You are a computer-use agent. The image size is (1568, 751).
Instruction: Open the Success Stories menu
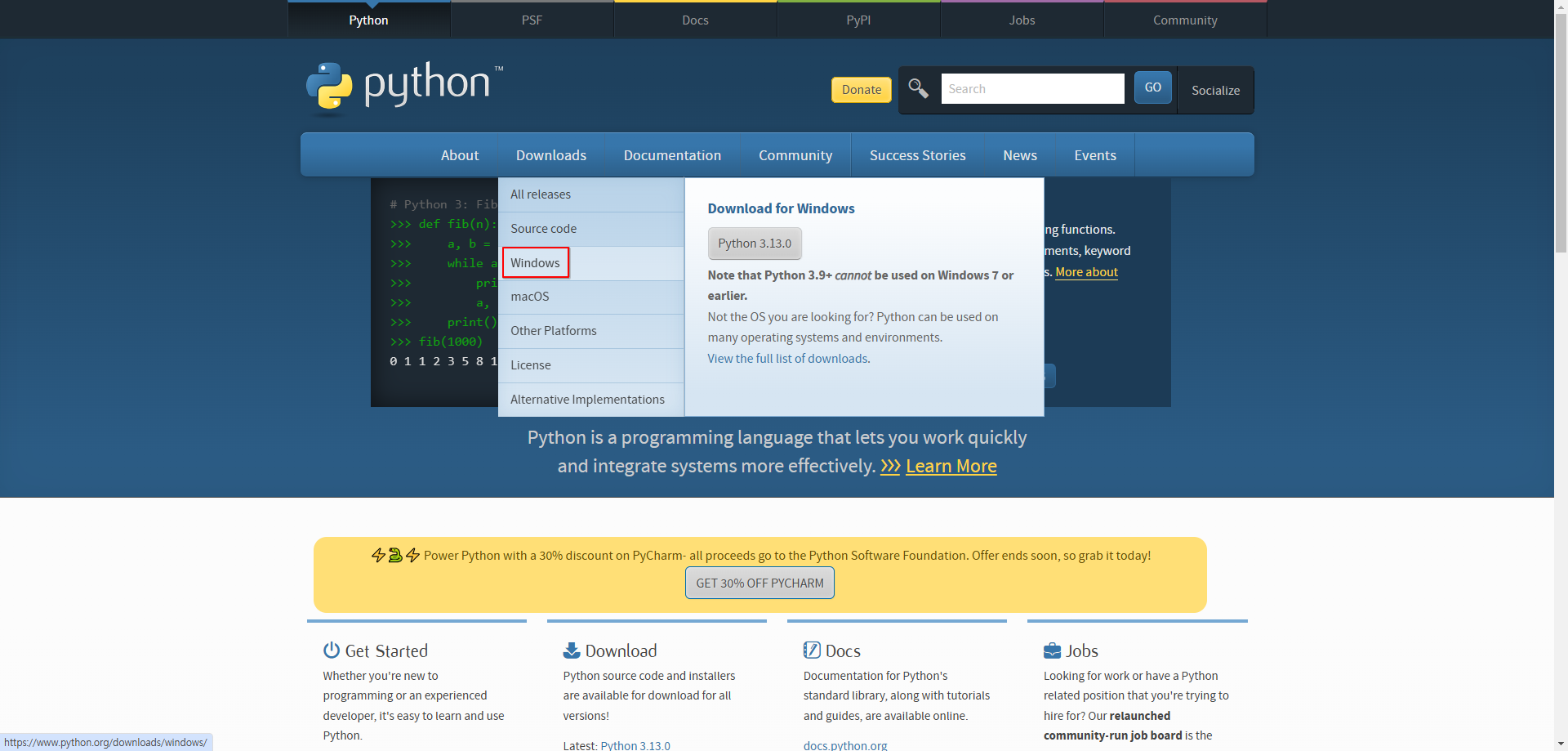918,155
